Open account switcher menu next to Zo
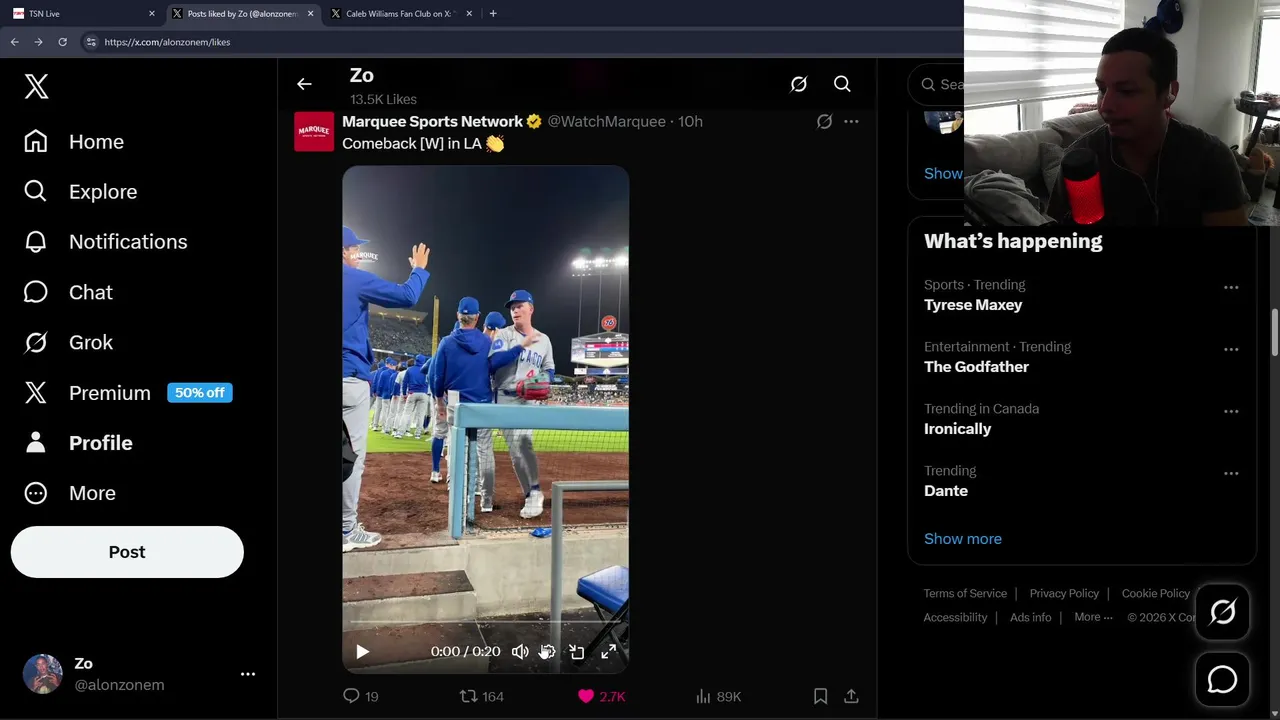This screenshot has height=720, width=1280. pyautogui.click(x=248, y=674)
